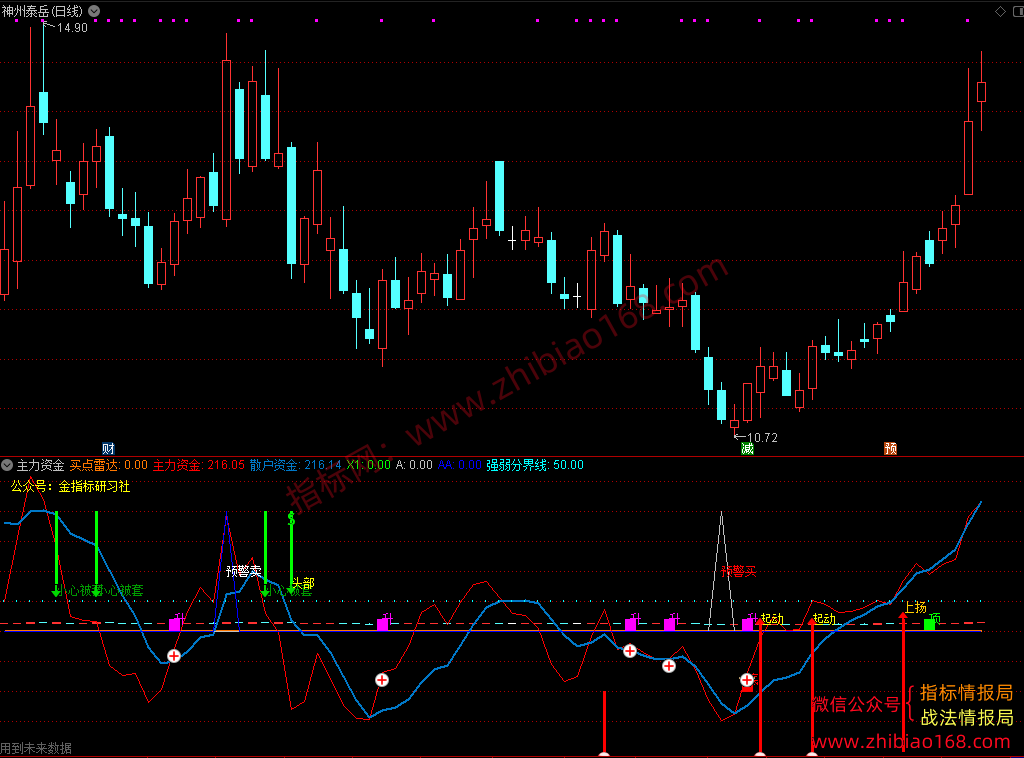Screen dimensions: 1024x758
Task: Click the diamond icon at top-right corner
Action: (x=1000, y=11)
